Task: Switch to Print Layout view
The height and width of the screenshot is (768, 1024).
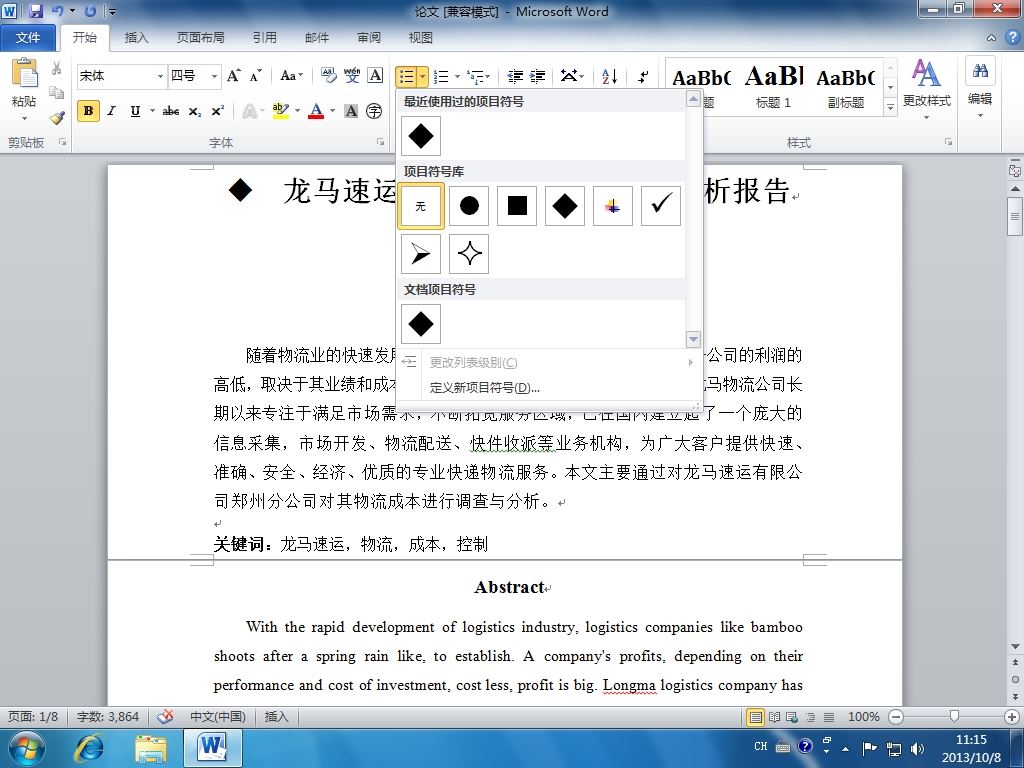Action: click(756, 717)
